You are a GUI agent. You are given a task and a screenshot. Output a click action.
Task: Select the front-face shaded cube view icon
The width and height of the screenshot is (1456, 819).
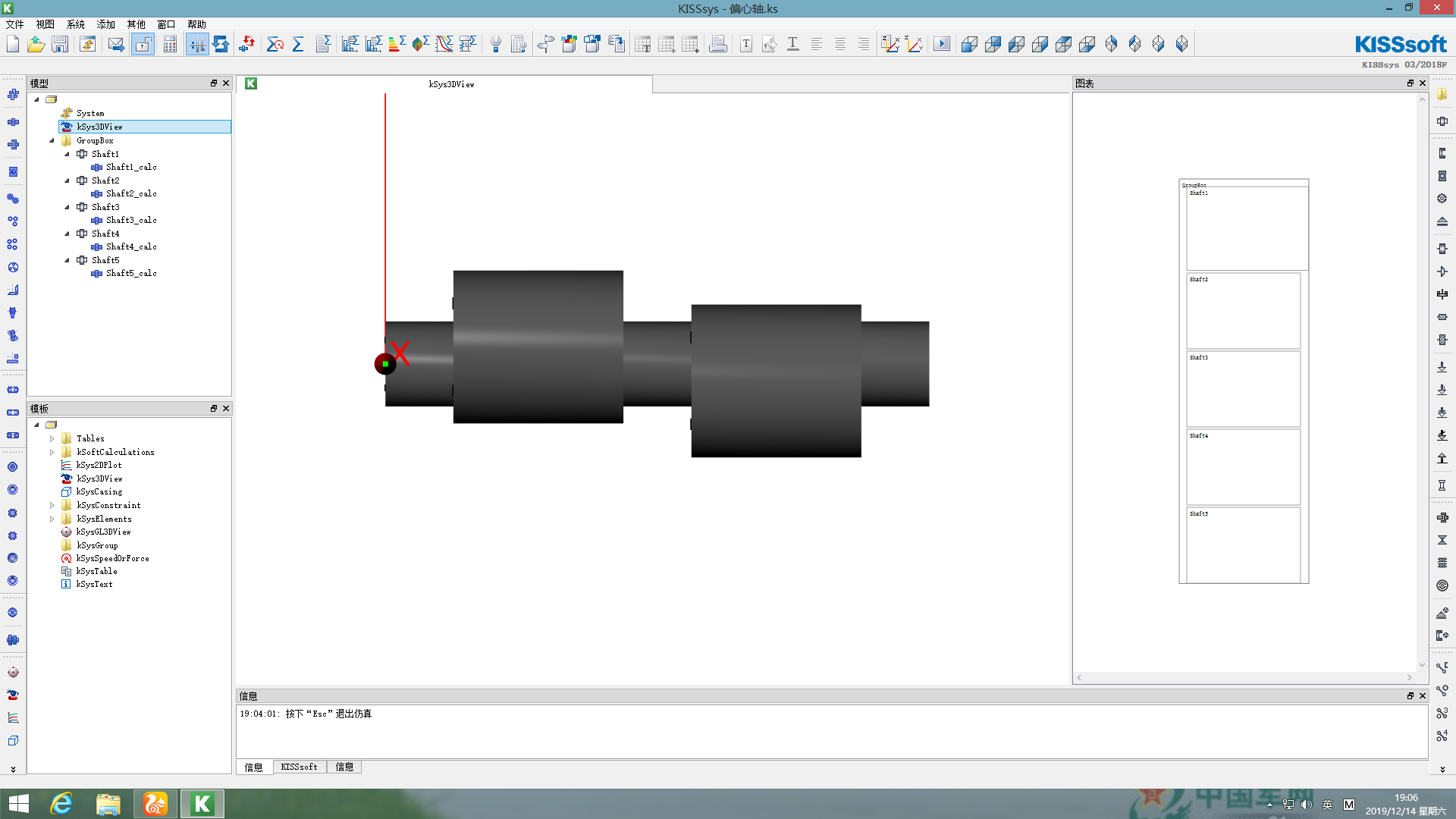969,44
